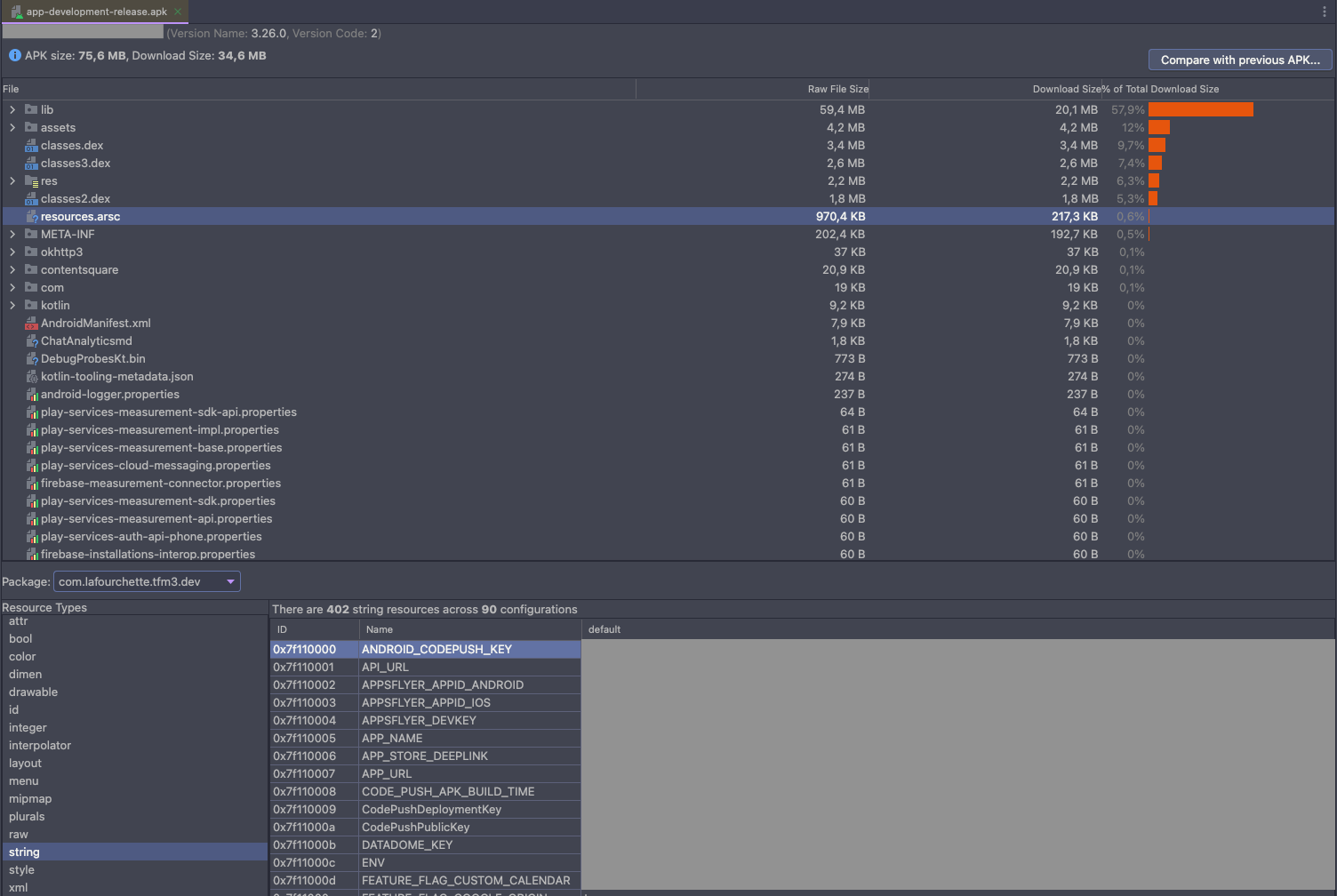Select the APPSFLYER_DEVKEY string resource
The image size is (1337, 896).
coord(426,721)
